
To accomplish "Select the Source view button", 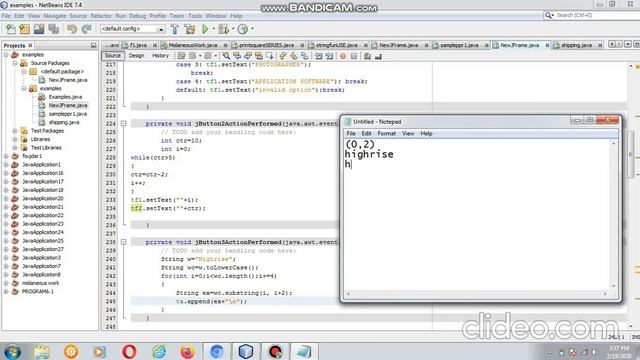I will point(113,56).
